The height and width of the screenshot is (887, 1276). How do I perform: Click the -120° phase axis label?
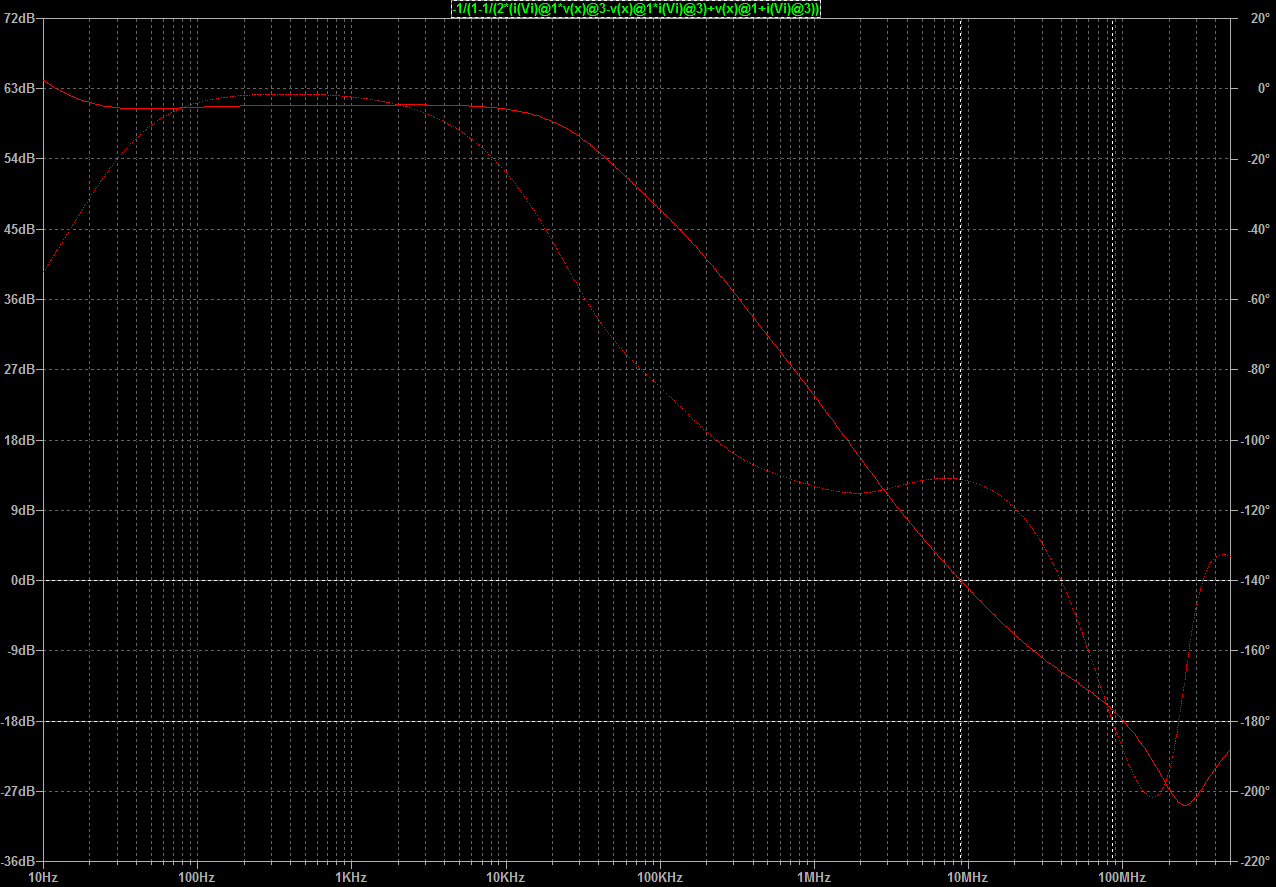1255,510
